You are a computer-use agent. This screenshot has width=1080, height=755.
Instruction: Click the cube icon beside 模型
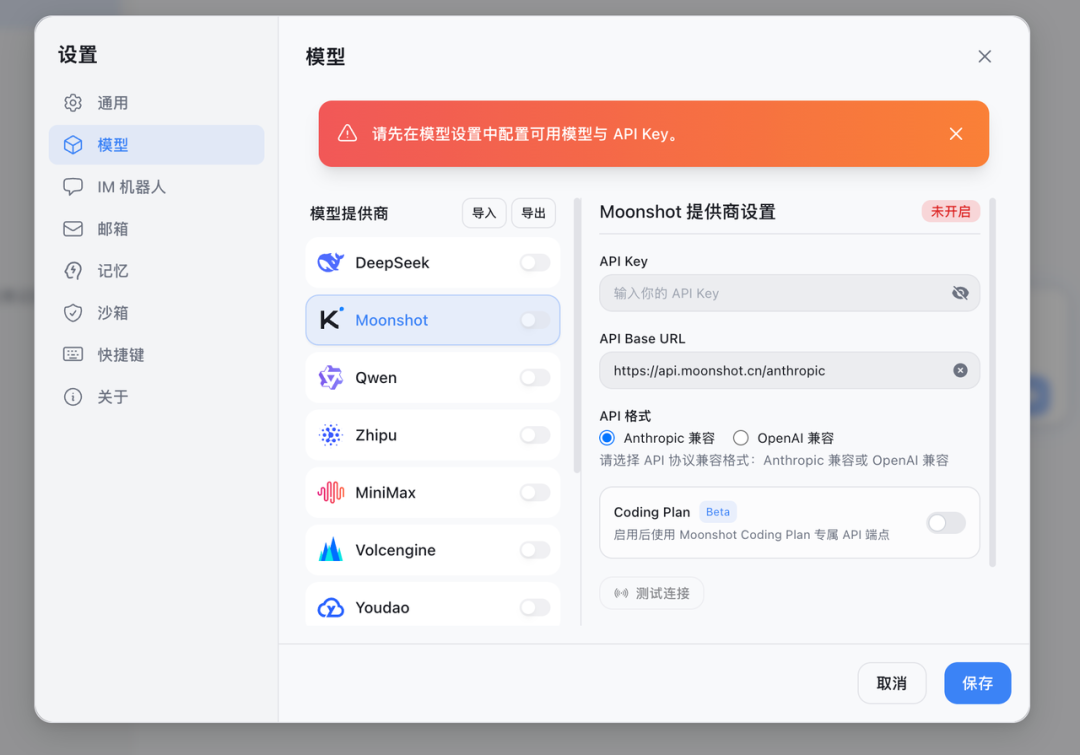click(x=73, y=145)
